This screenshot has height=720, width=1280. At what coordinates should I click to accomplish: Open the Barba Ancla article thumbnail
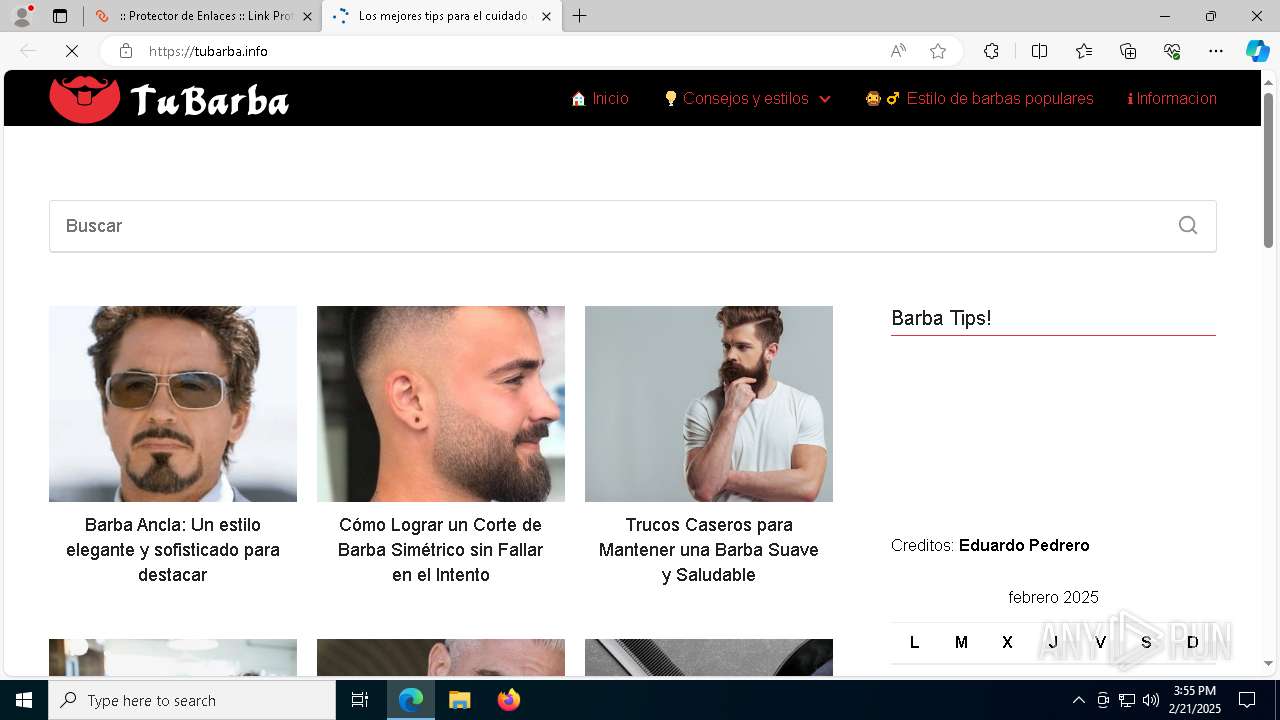point(173,404)
